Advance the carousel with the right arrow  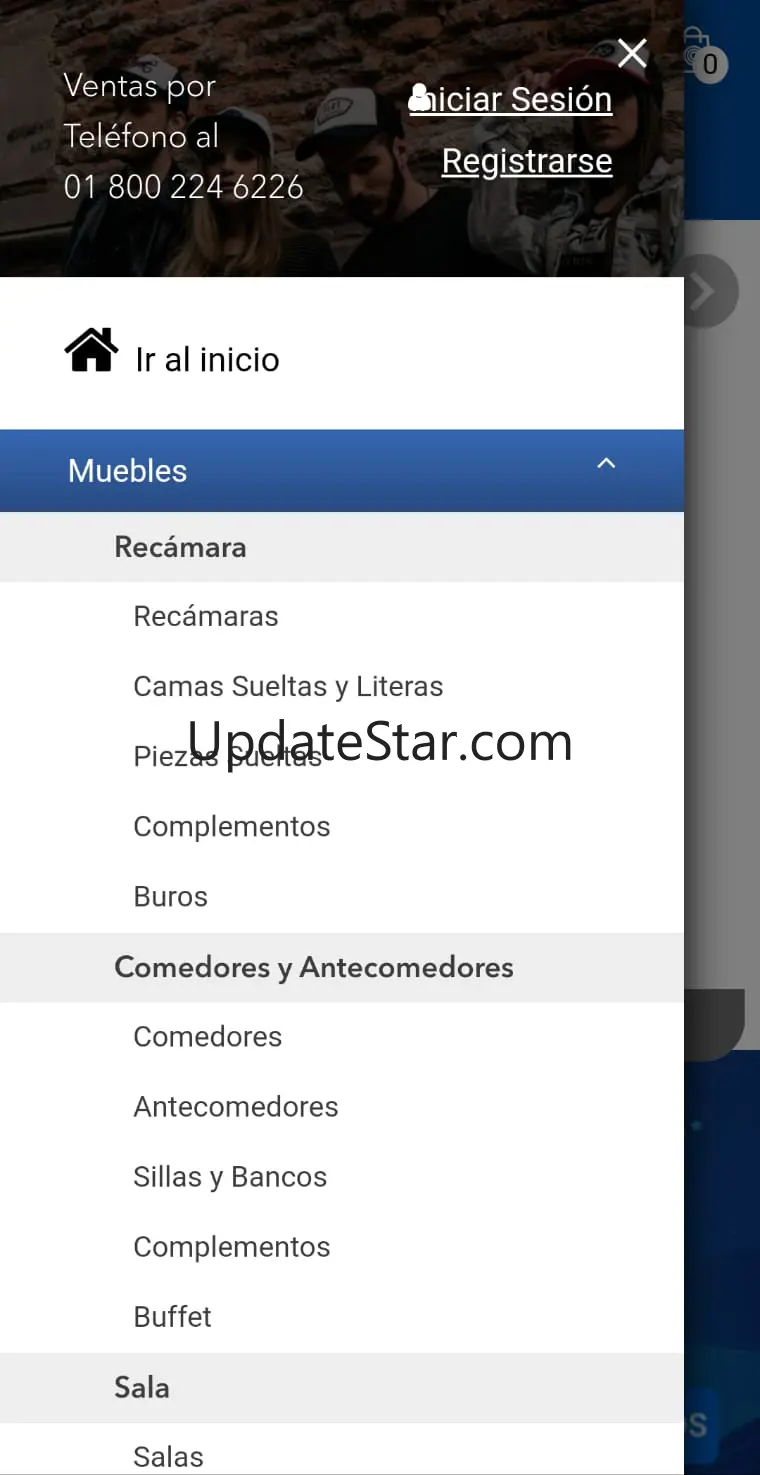click(709, 292)
